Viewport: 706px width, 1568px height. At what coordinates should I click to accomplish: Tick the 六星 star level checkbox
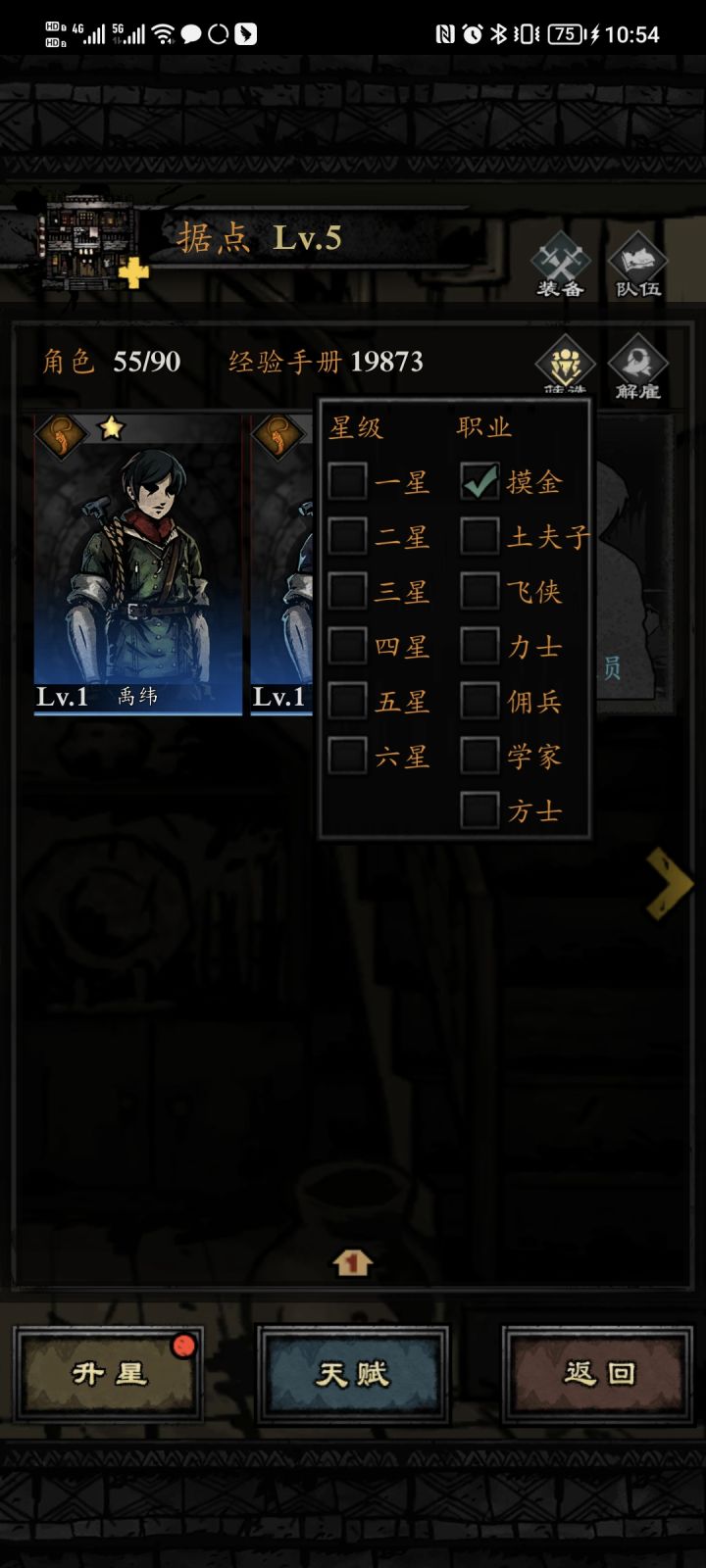coord(347,756)
